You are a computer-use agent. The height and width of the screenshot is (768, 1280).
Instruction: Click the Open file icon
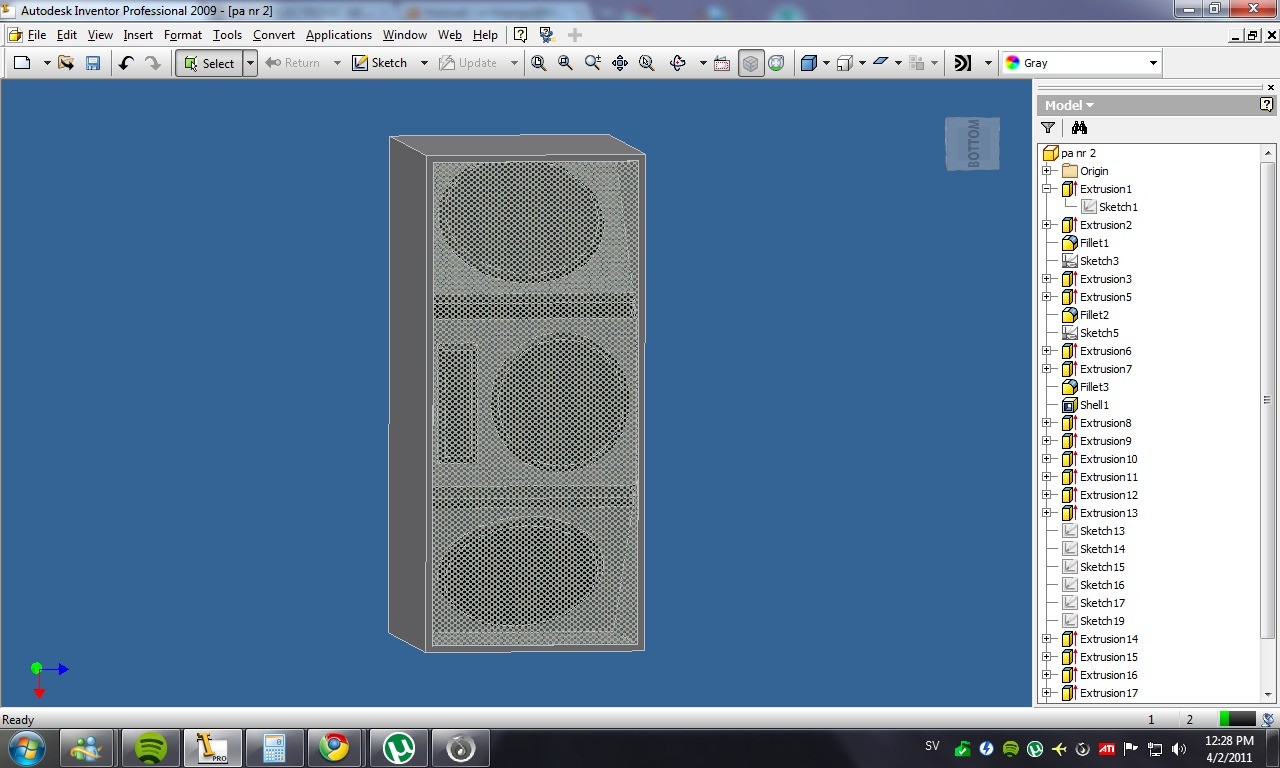click(66, 63)
